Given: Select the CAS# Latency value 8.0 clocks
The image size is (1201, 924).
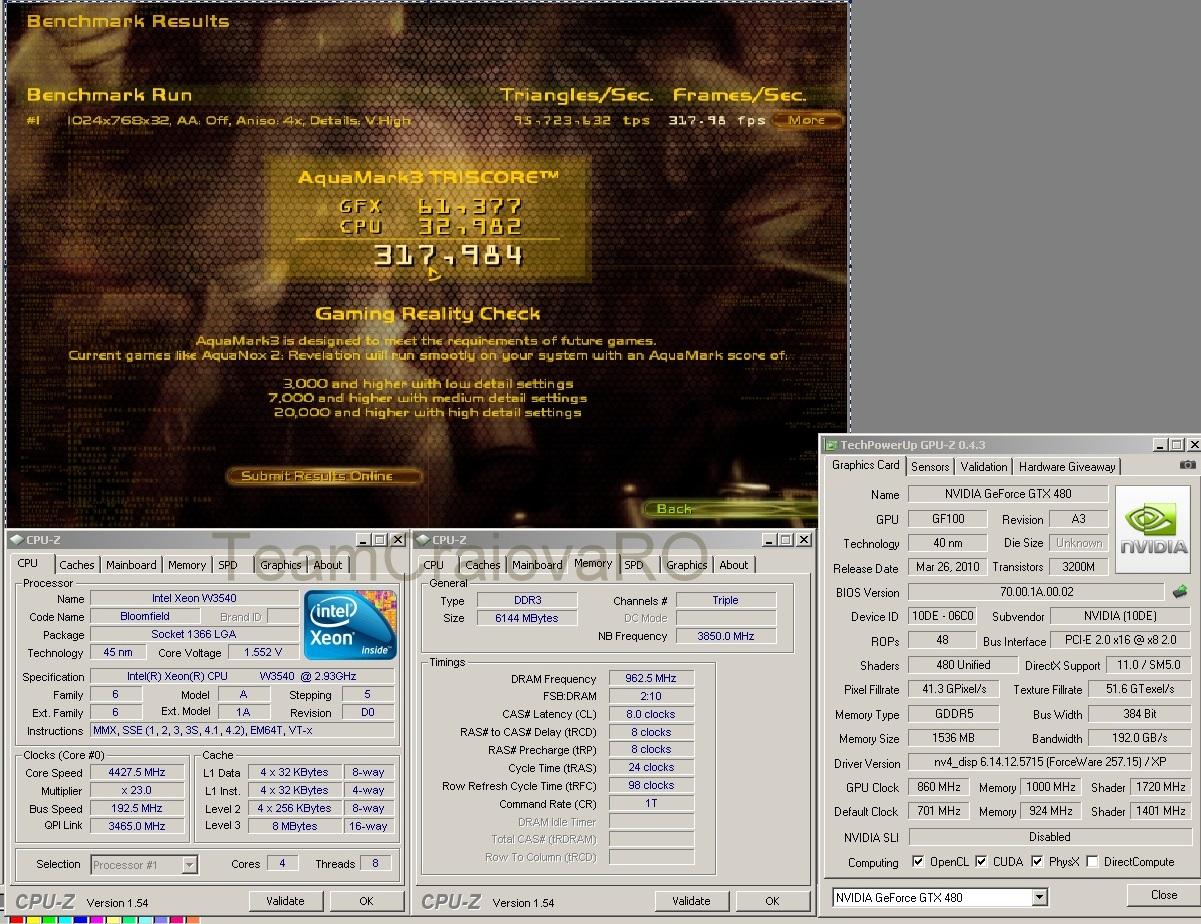Looking at the screenshot, I should (651, 714).
